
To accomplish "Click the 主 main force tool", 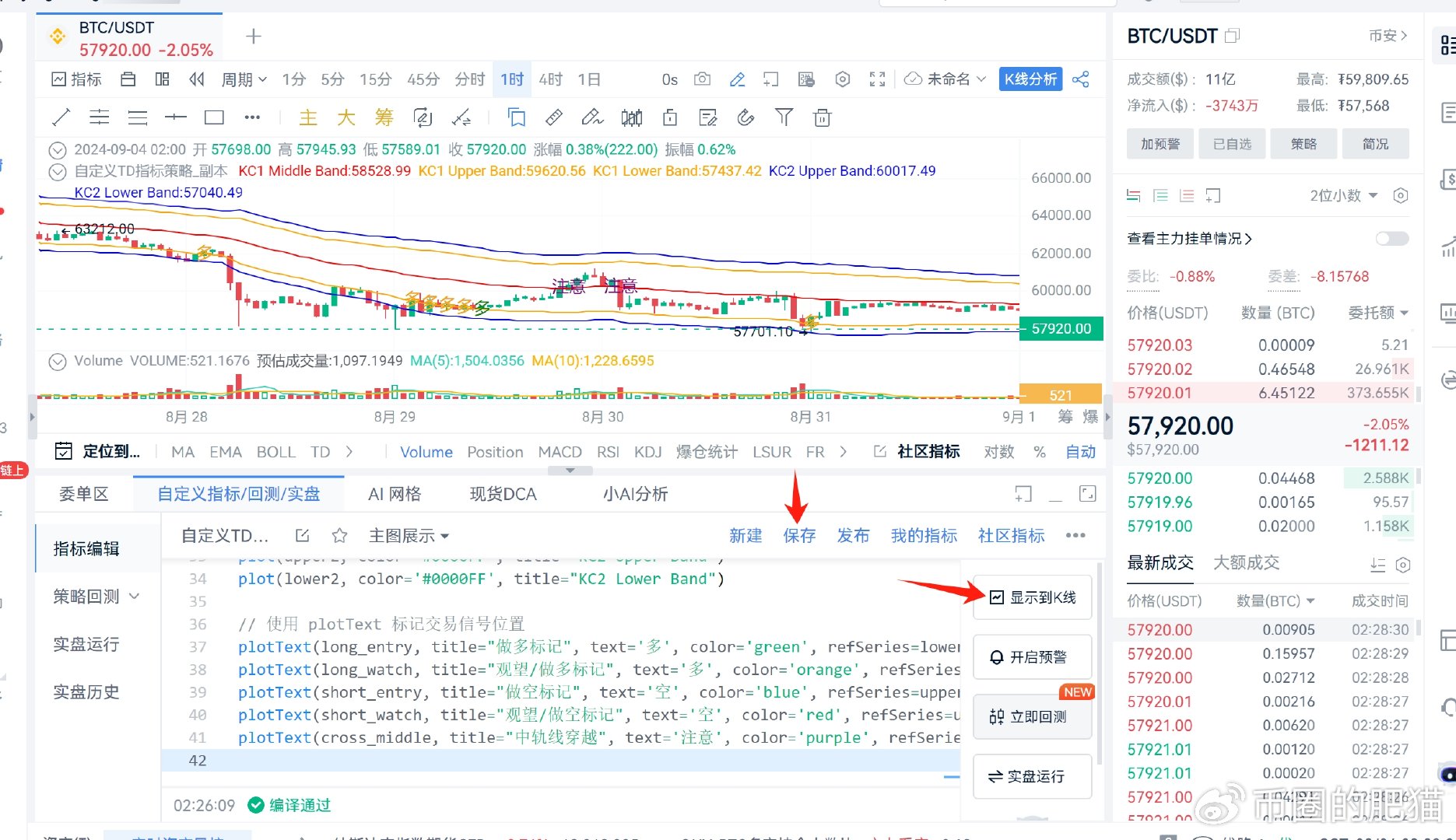I will tap(308, 117).
